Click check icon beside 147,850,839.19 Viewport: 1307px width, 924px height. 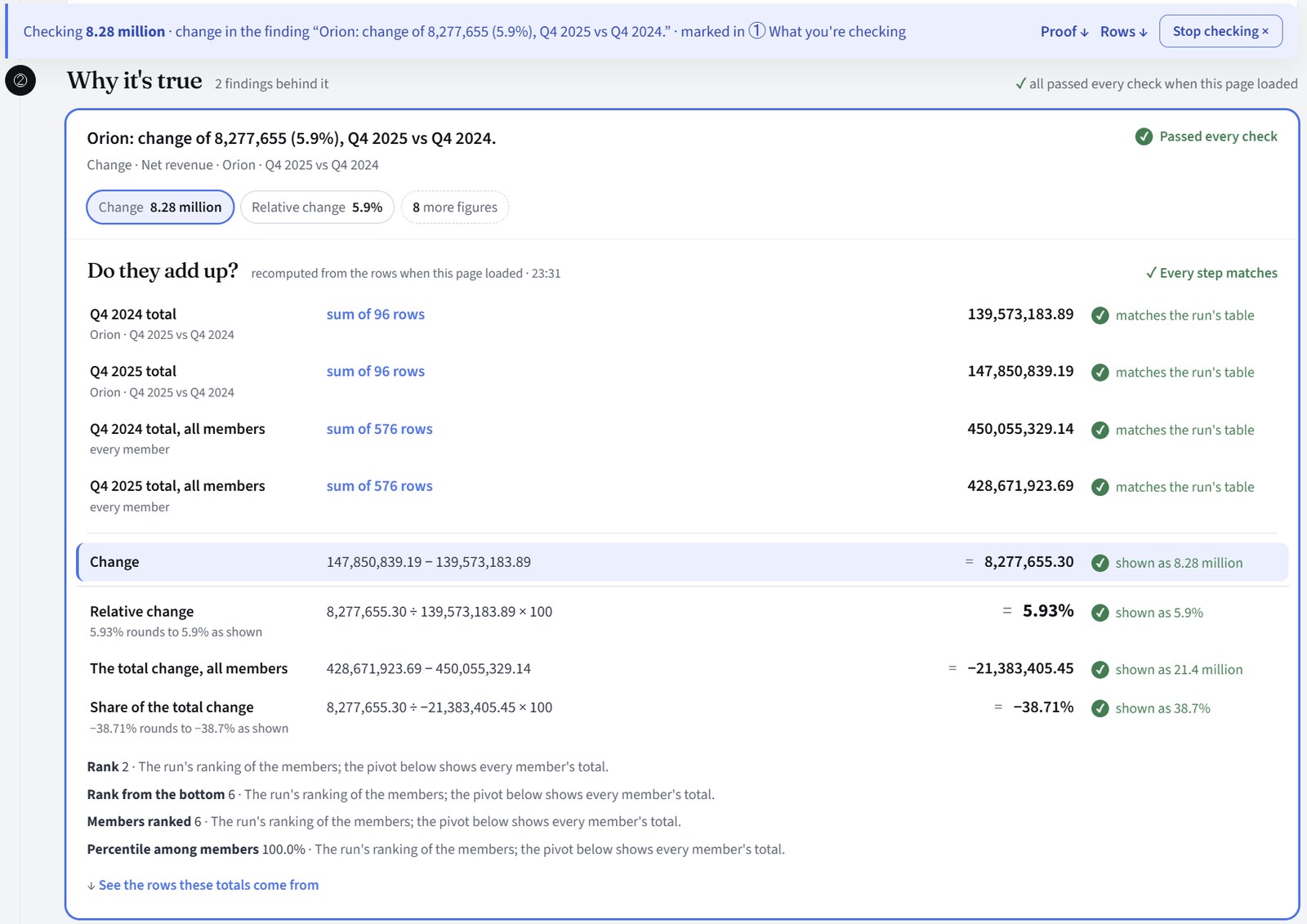pos(1100,373)
